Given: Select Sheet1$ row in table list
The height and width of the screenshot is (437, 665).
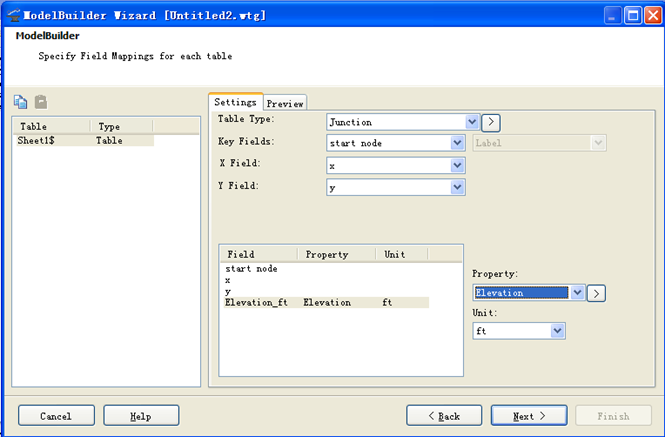Looking at the screenshot, I should (38, 141).
